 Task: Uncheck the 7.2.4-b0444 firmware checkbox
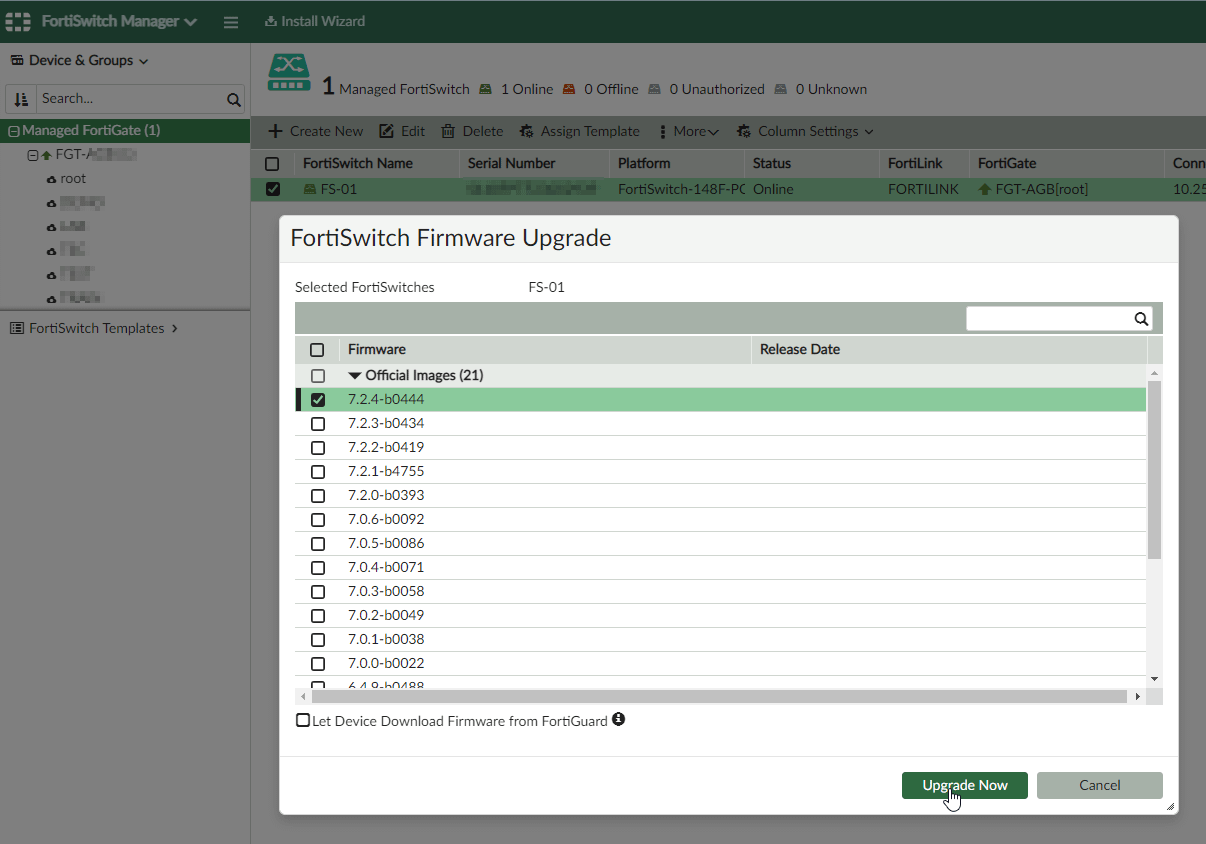[318, 399]
